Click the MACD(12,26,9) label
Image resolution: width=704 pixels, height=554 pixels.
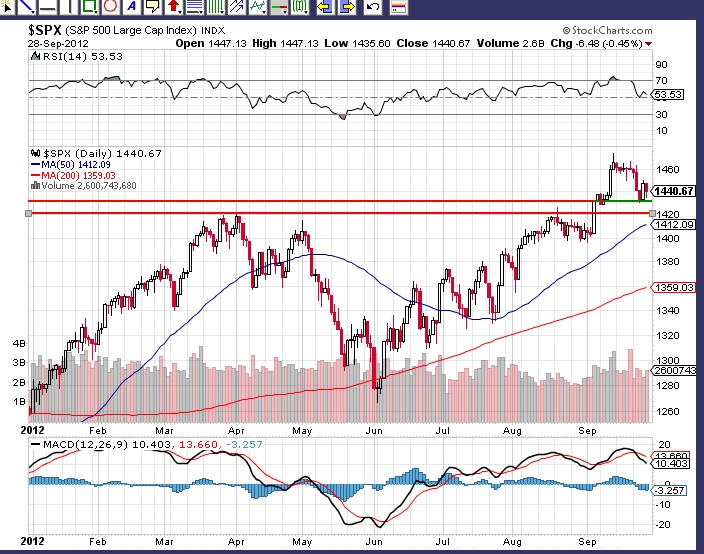[x=85, y=444]
